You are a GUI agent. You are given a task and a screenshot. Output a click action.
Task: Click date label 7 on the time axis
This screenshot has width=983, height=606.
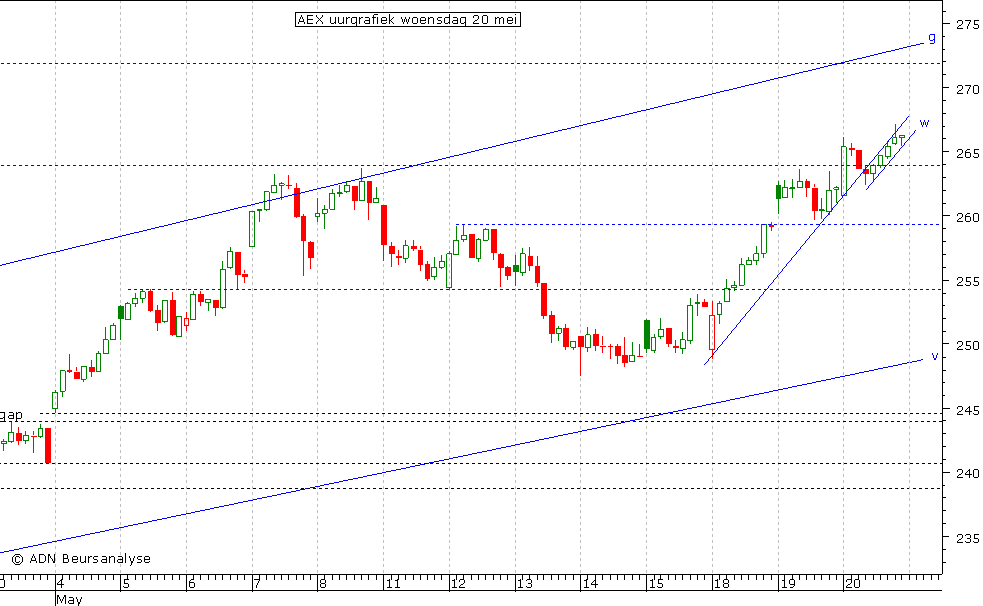(257, 583)
